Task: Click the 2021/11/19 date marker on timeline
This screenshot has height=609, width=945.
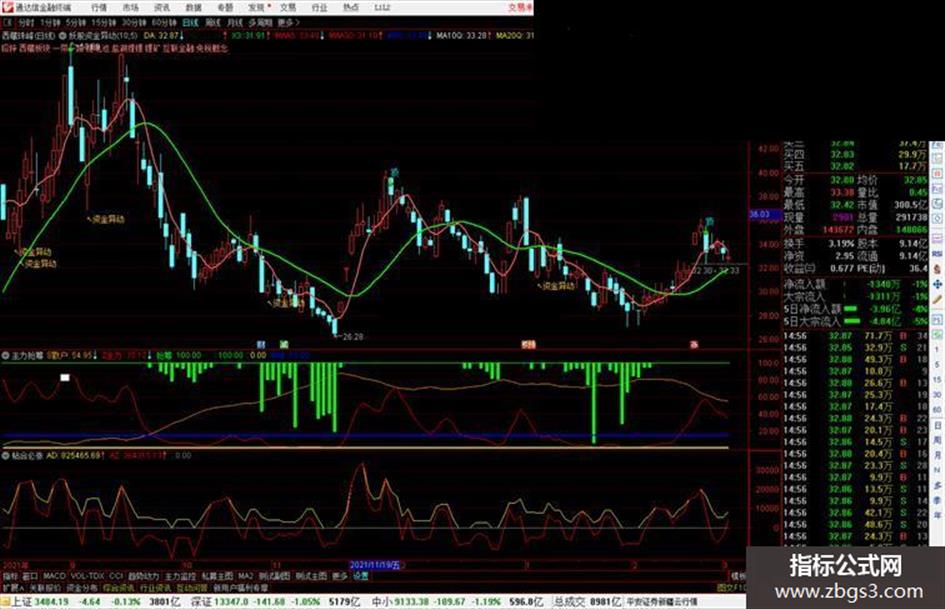Action: (377, 565)
